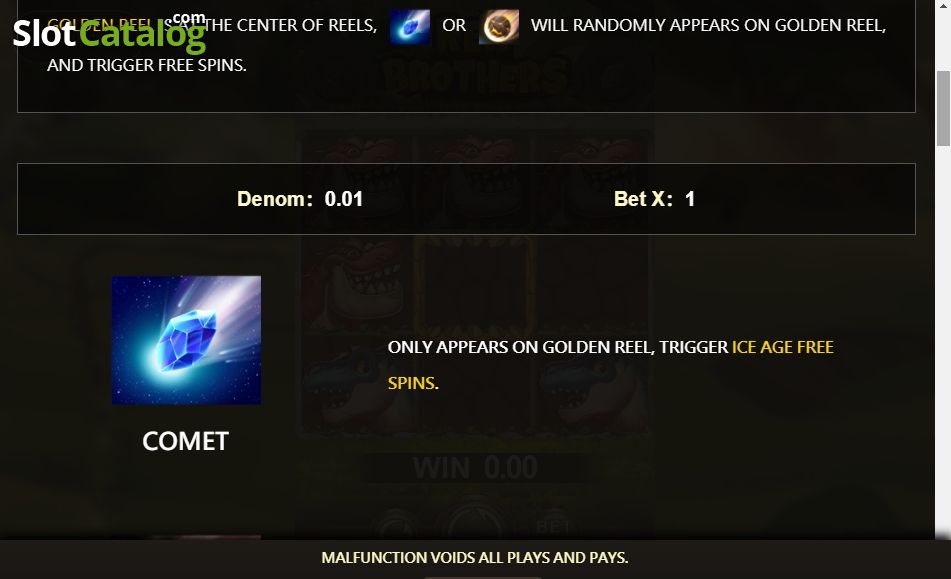
Task: Click the scrollbar track below the thumb
Action: click(943, 340)
